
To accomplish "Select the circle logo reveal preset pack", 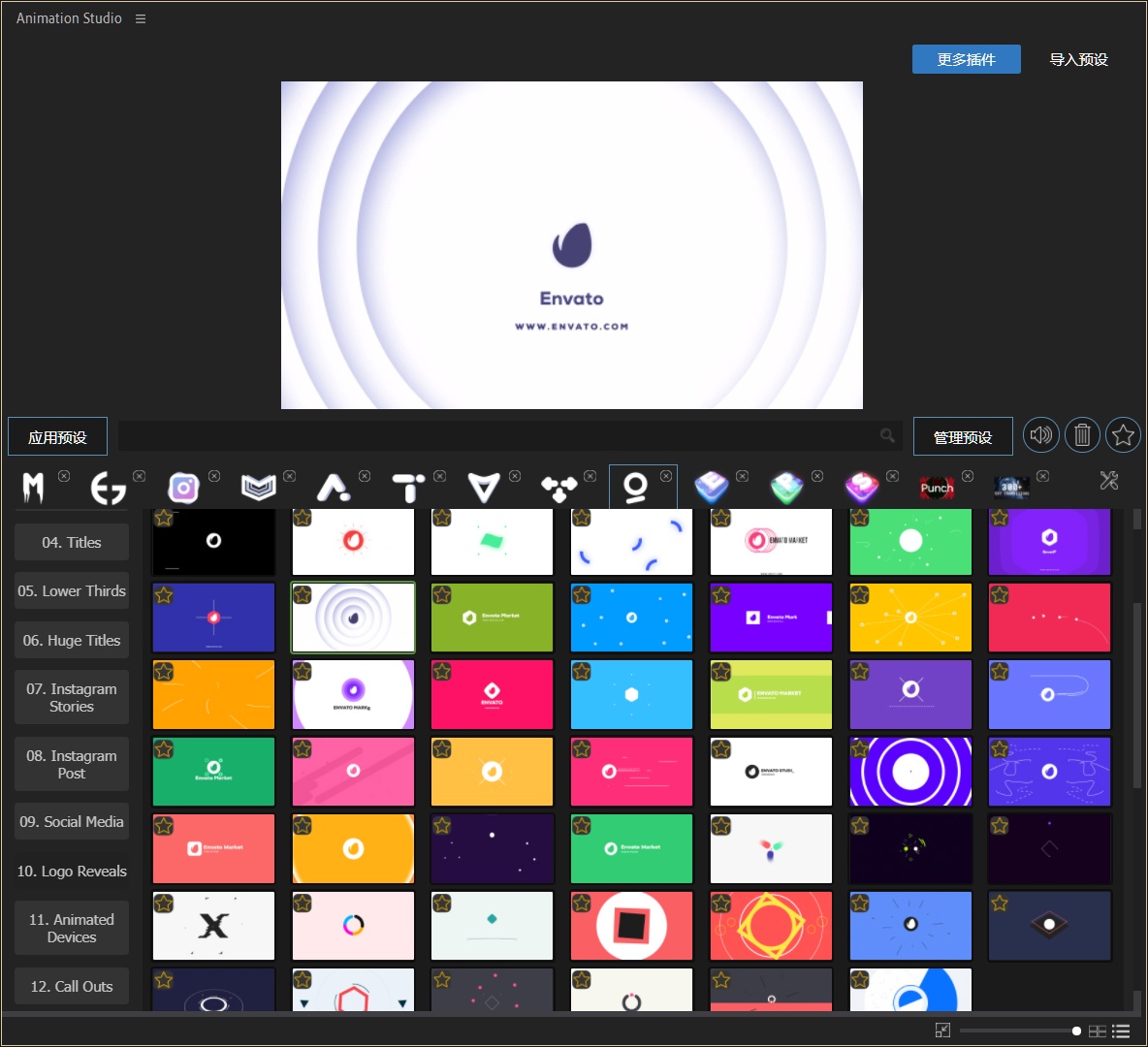I will (635, 488).
